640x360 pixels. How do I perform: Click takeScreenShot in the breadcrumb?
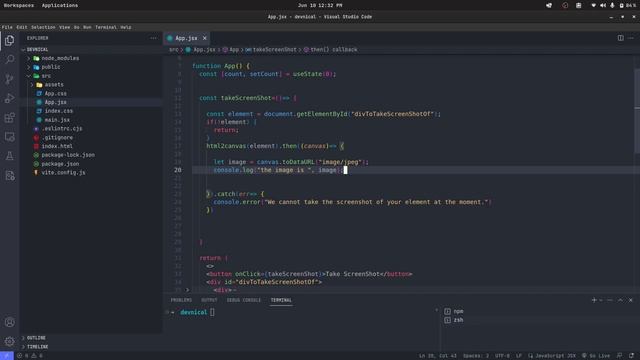pos(274,49)
